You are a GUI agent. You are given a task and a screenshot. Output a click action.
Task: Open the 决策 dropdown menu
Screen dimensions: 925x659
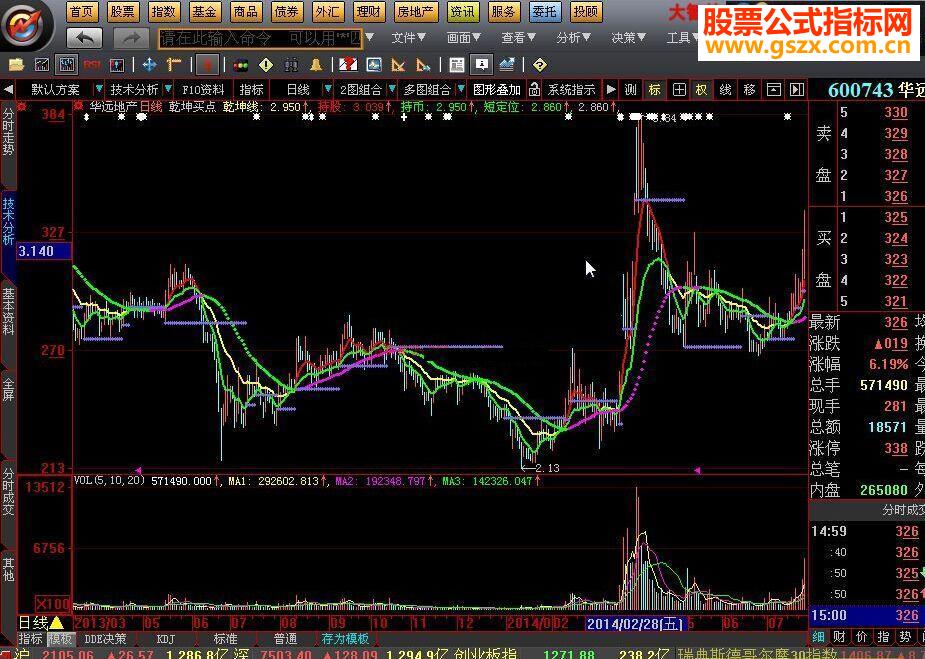click(628, 38)
